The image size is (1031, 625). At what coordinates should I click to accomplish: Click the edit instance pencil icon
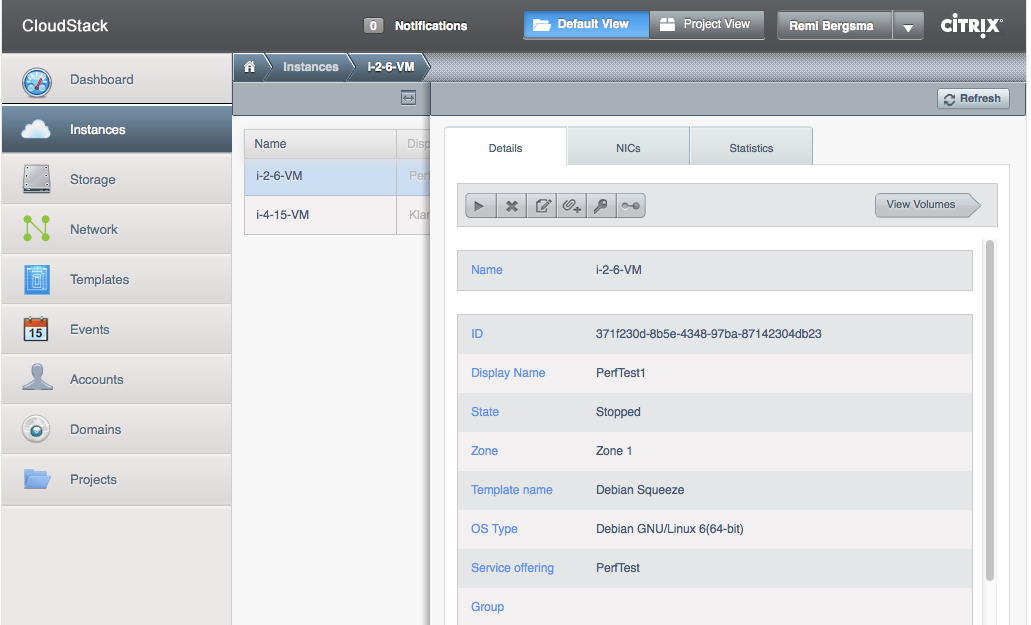(x=542, y=206)
